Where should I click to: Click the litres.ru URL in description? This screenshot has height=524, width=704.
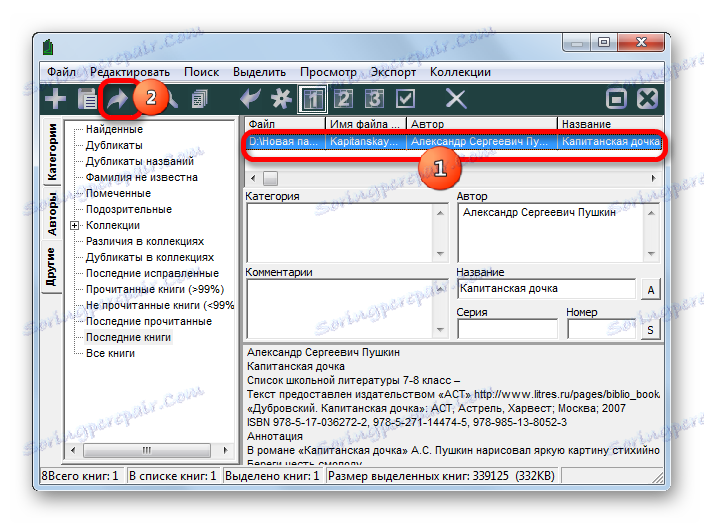pyautogui.click(x=567, y=395)
